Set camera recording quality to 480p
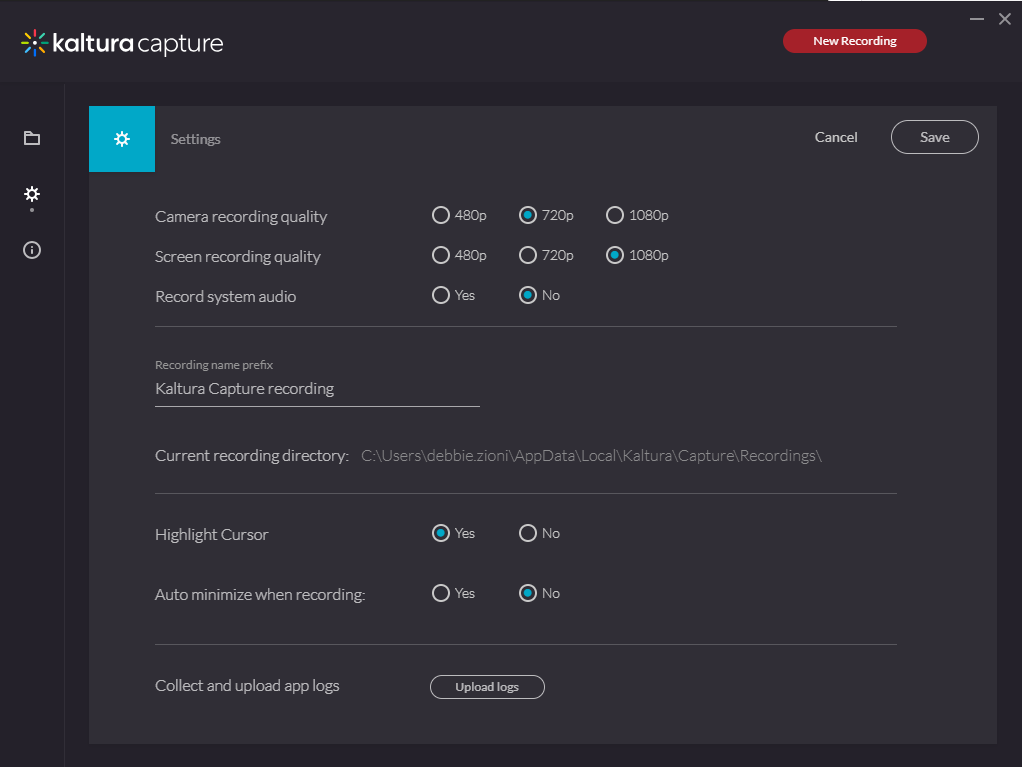Viewport: 1022px width, 767px height. [441, 215]
